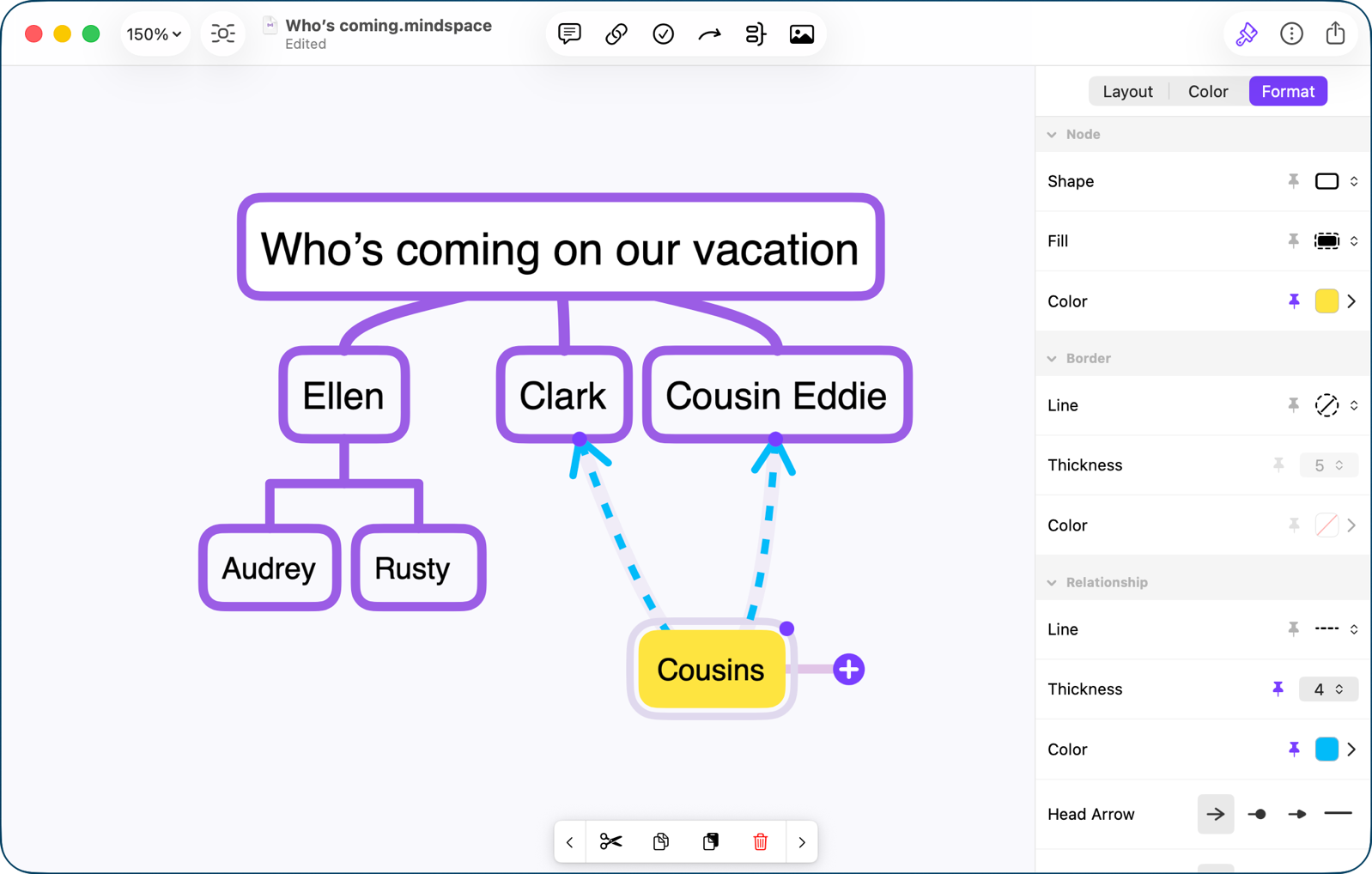Viewport: 1372px width, 874px height.
Task: Toggle the Relationship Color pin
Action: click(x=1294, y=750)
